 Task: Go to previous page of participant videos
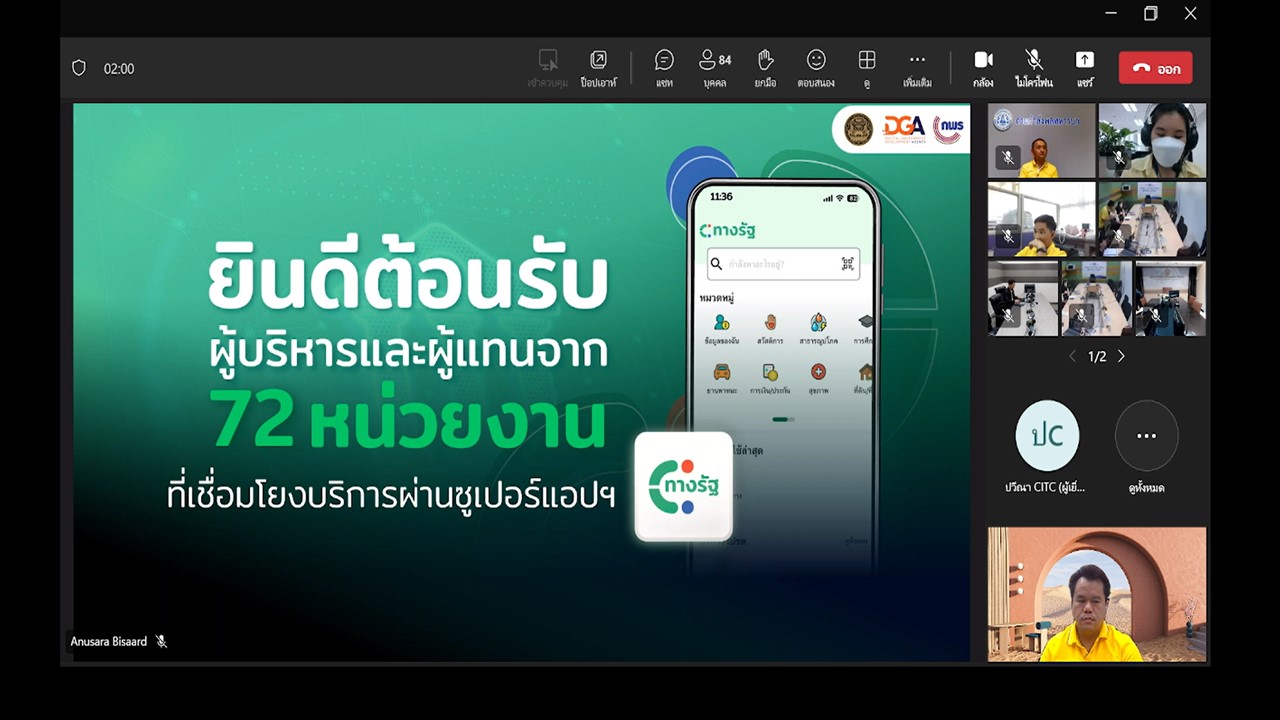pos(1073,356)
